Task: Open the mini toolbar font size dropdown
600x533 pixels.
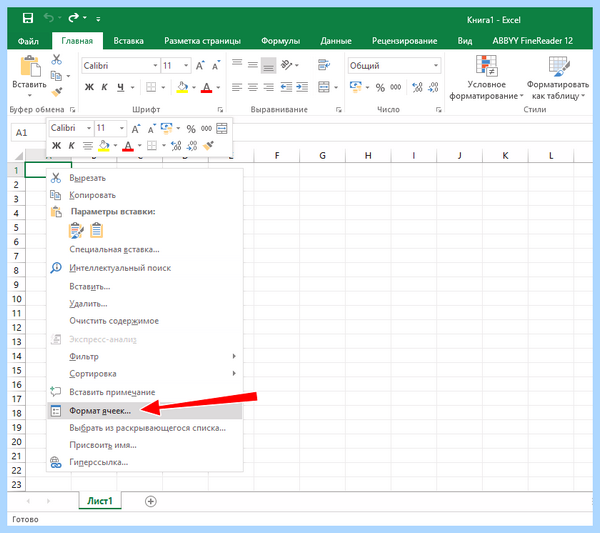Action: [122, 128]
